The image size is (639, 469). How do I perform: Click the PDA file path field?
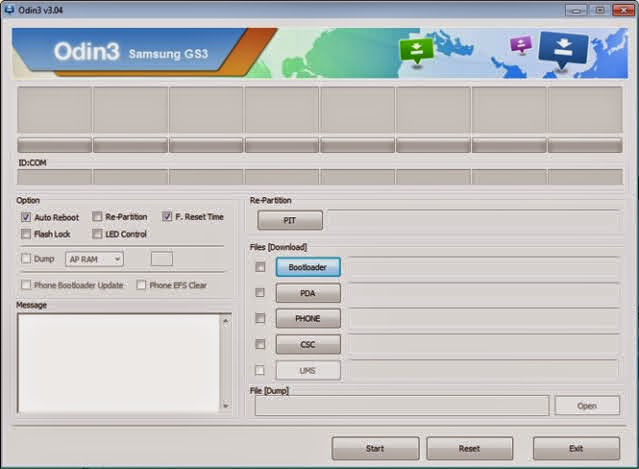point(484,293)
